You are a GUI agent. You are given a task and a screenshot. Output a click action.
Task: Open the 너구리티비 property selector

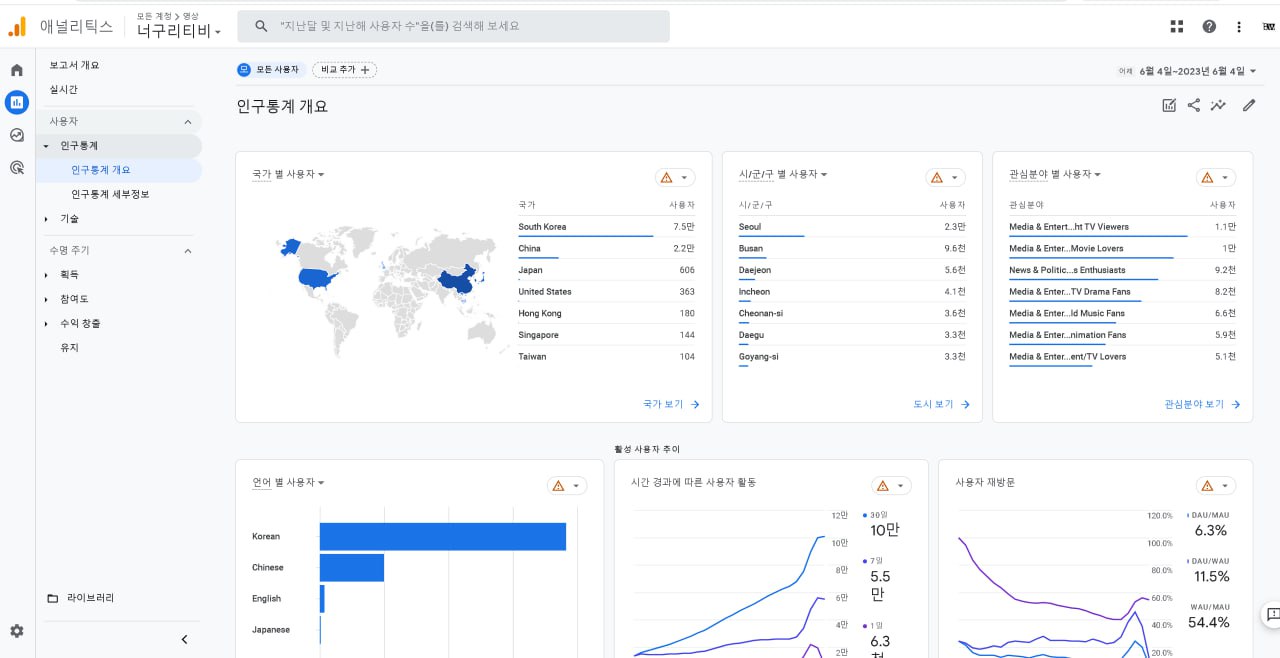(x=179, y=31)
